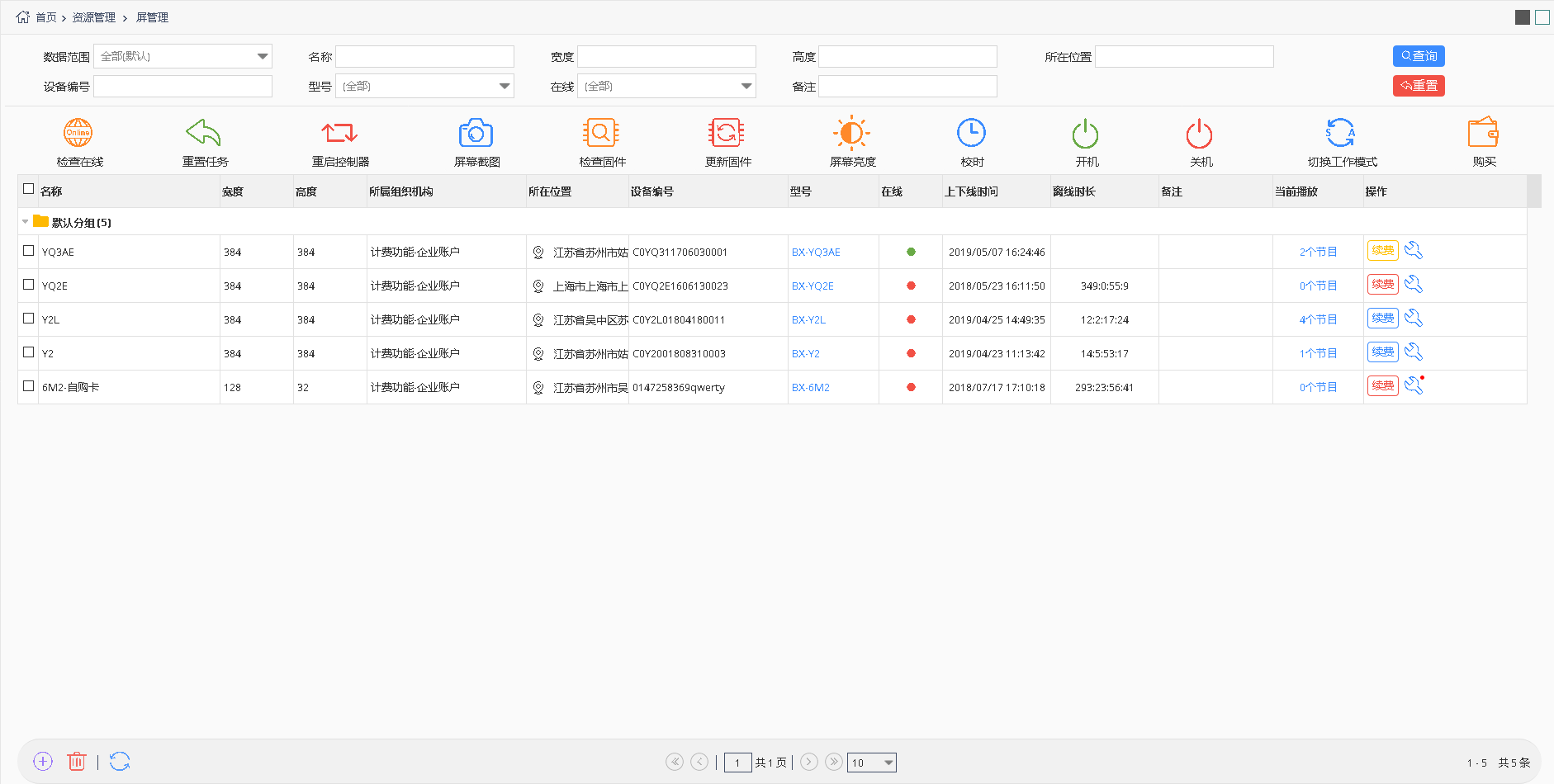Click location pin icon in YQ3AE row
Viewport: 1554px width, 784px height.
(538, 253)
